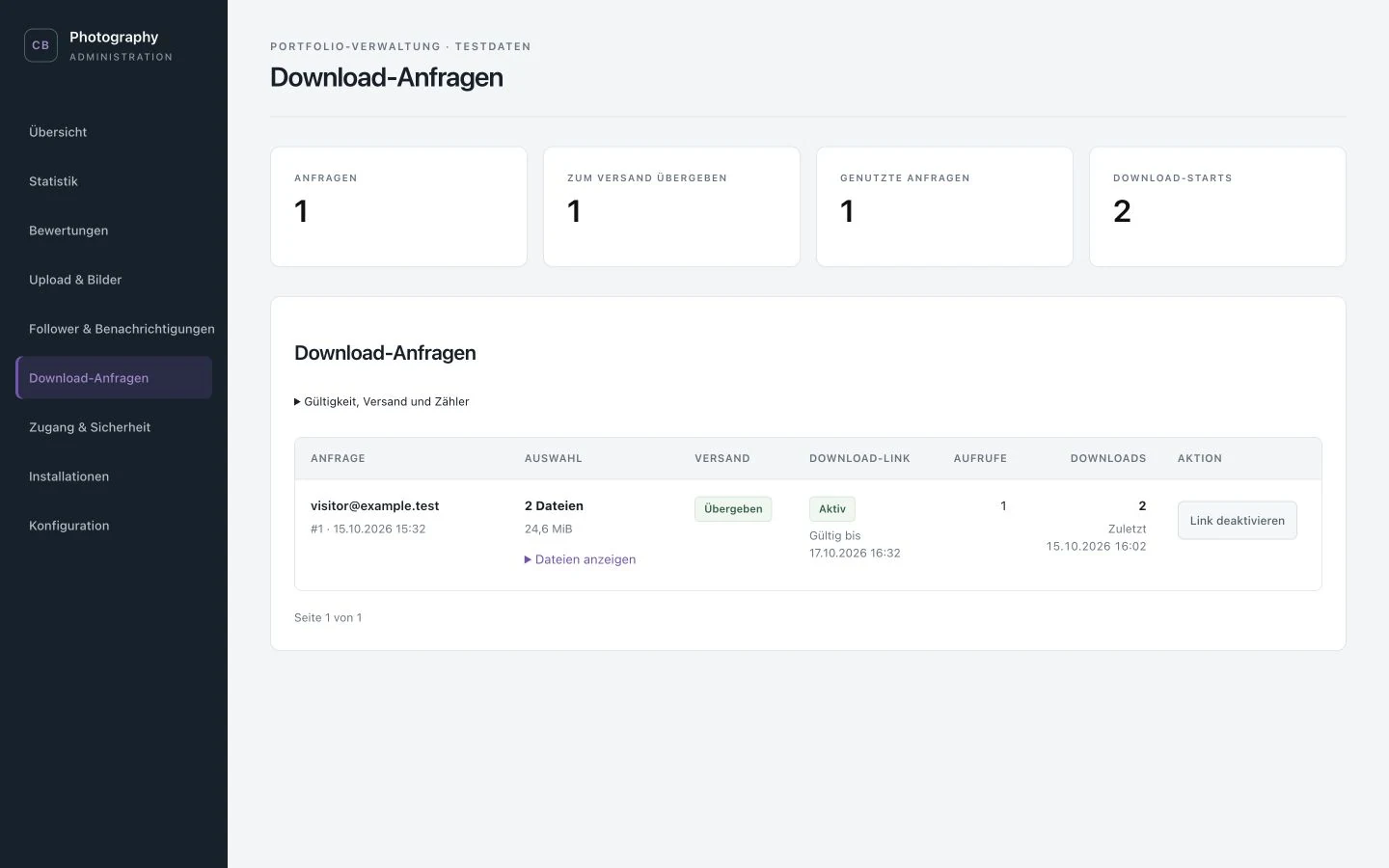This screenshot has height=868, width=1389.
Task: Click the Aktiv link status badge
Action: point(831,509)
